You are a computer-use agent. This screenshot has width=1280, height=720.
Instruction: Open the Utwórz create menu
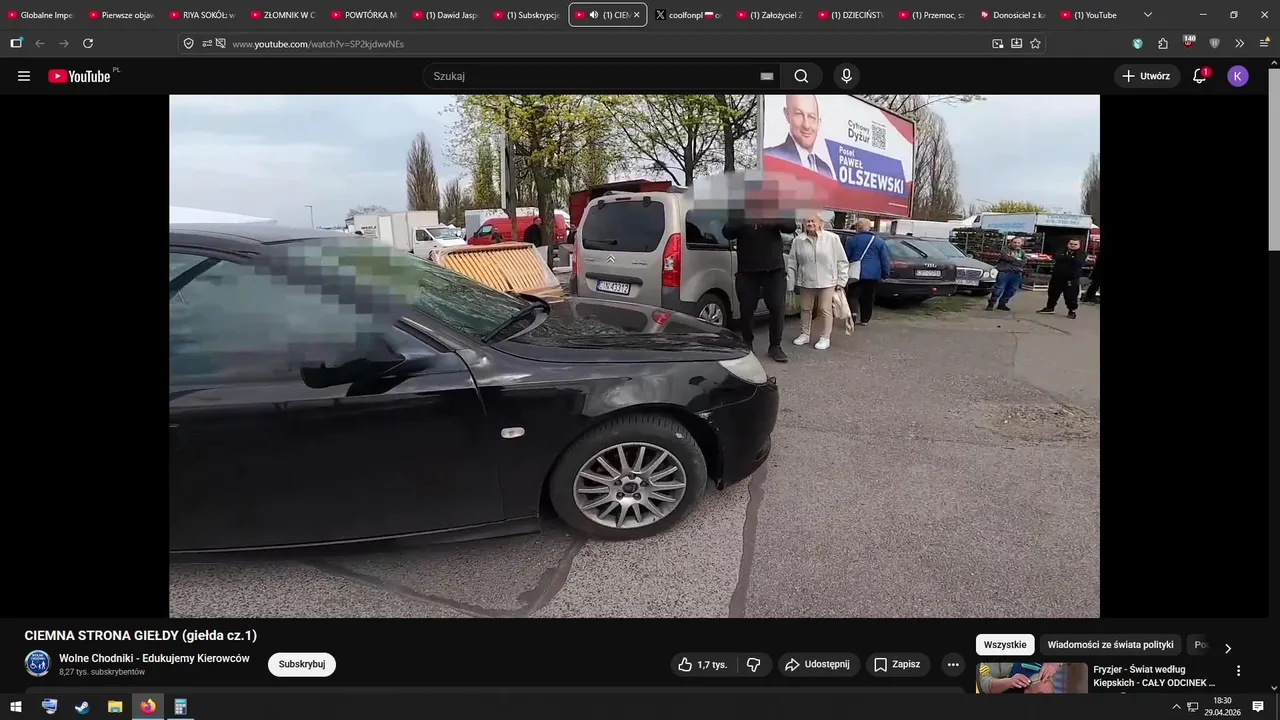click(1146, 76)
